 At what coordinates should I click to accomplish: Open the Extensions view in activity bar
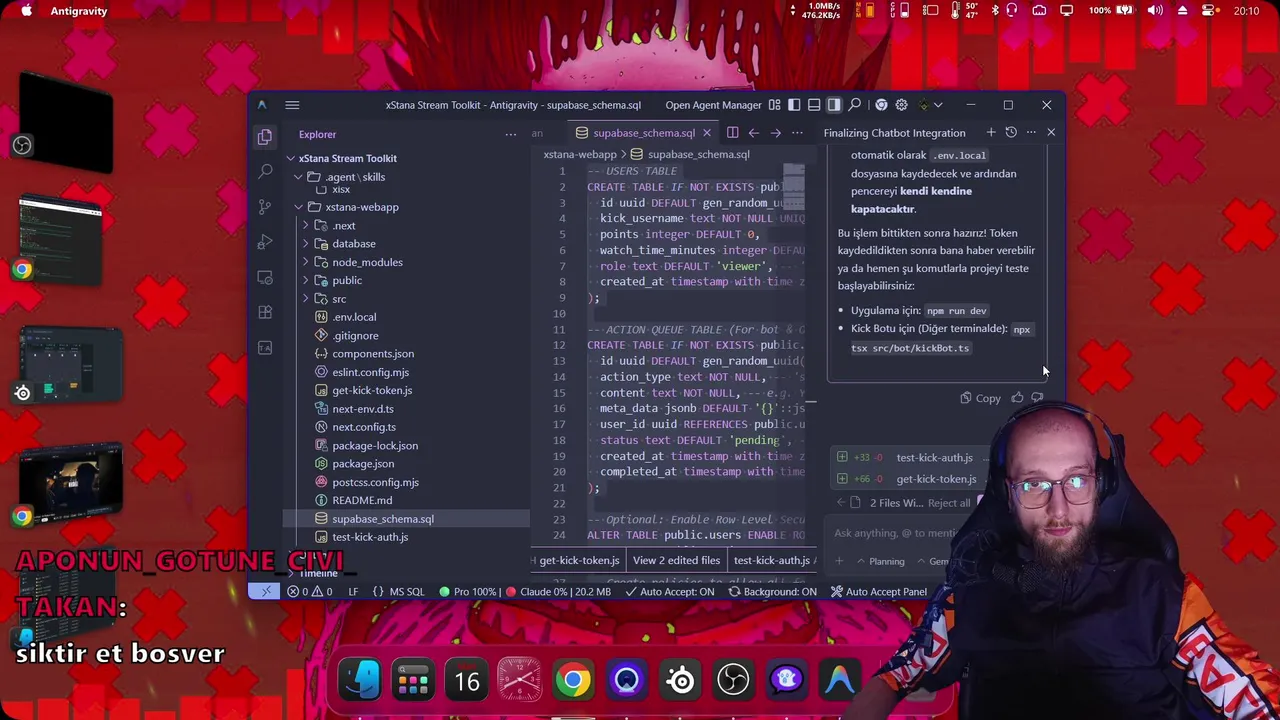point(265,312)
